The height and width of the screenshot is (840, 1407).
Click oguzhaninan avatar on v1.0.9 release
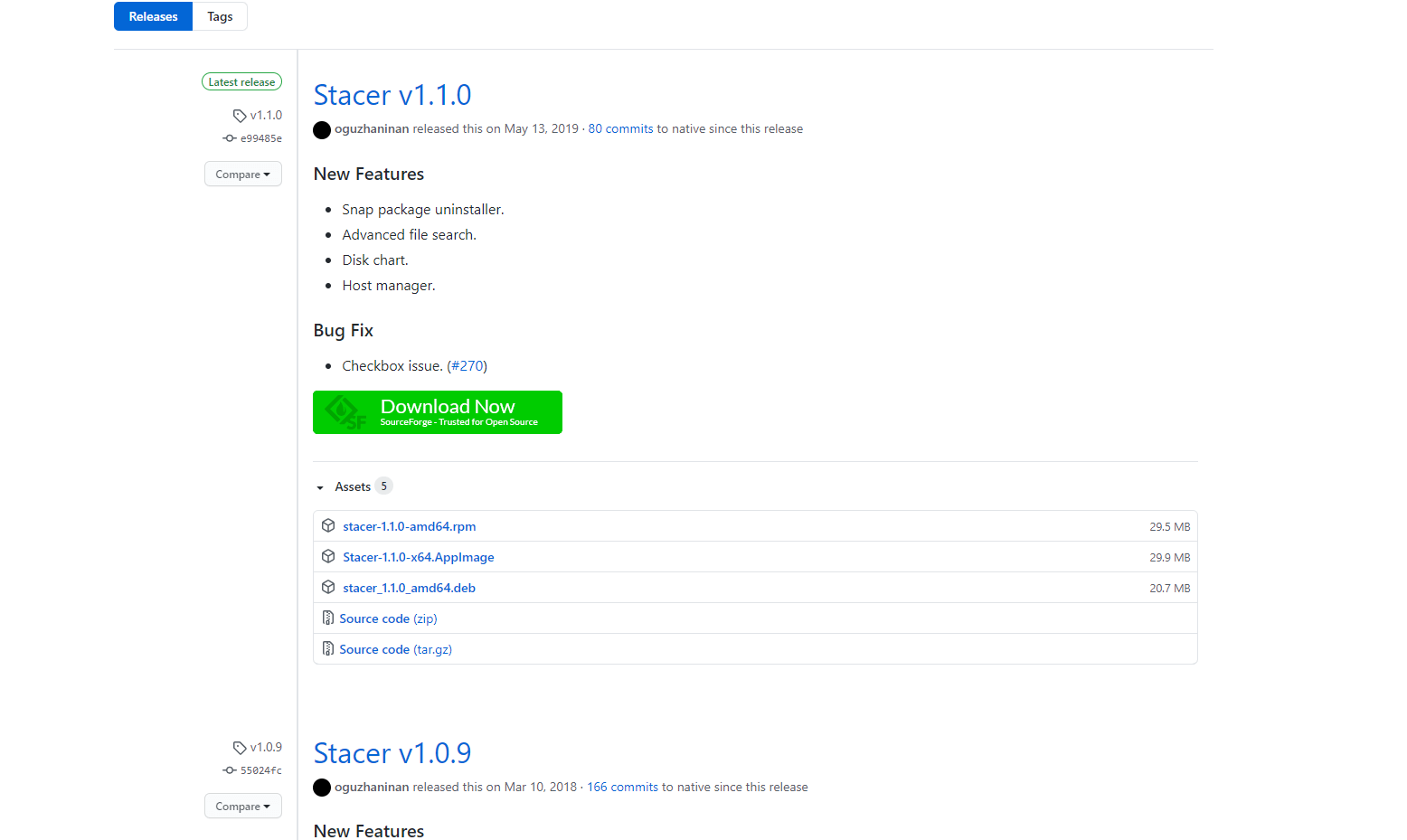(x=322, y=788)
